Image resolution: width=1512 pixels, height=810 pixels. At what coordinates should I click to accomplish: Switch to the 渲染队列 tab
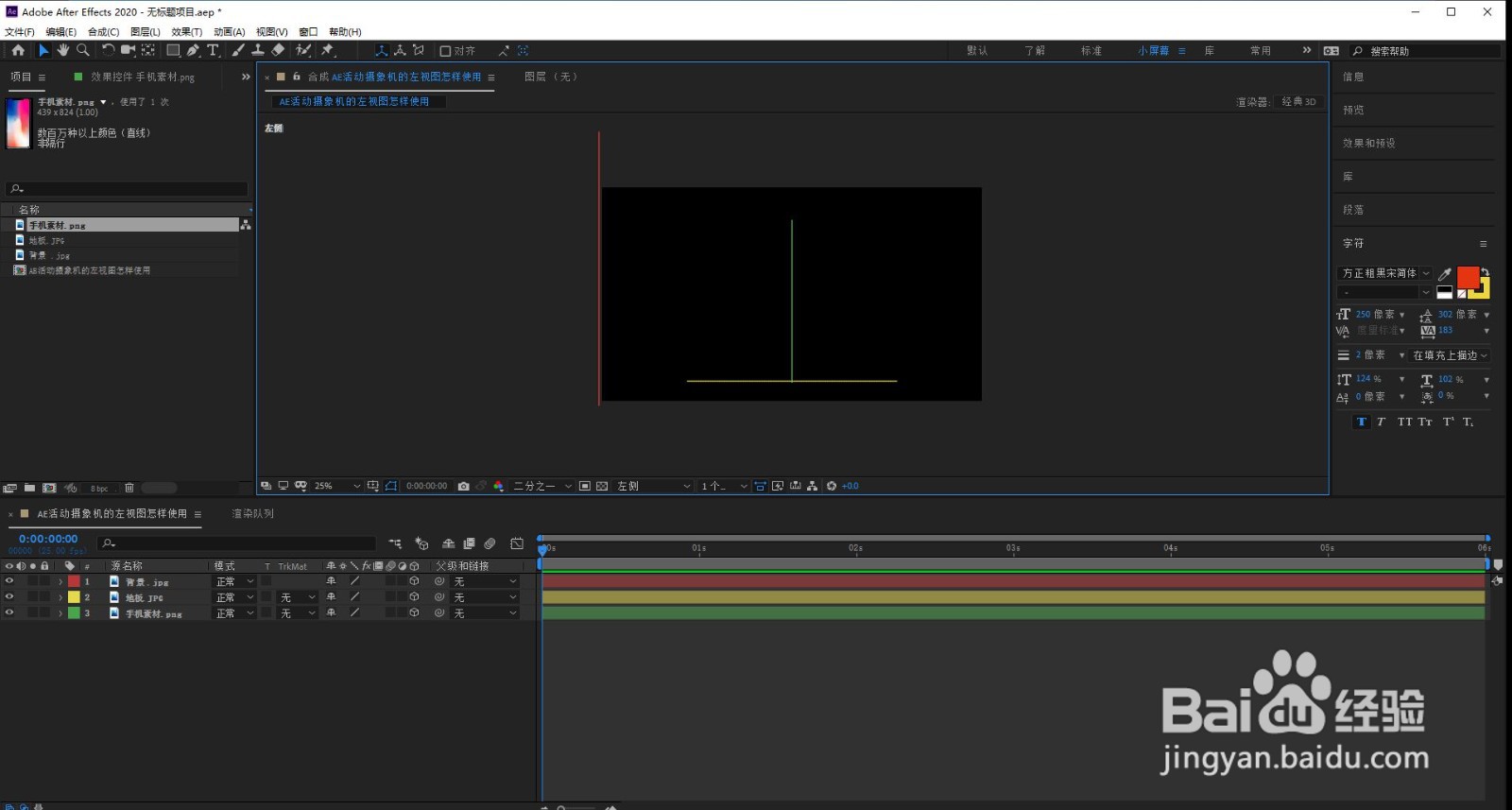[253, 513]
